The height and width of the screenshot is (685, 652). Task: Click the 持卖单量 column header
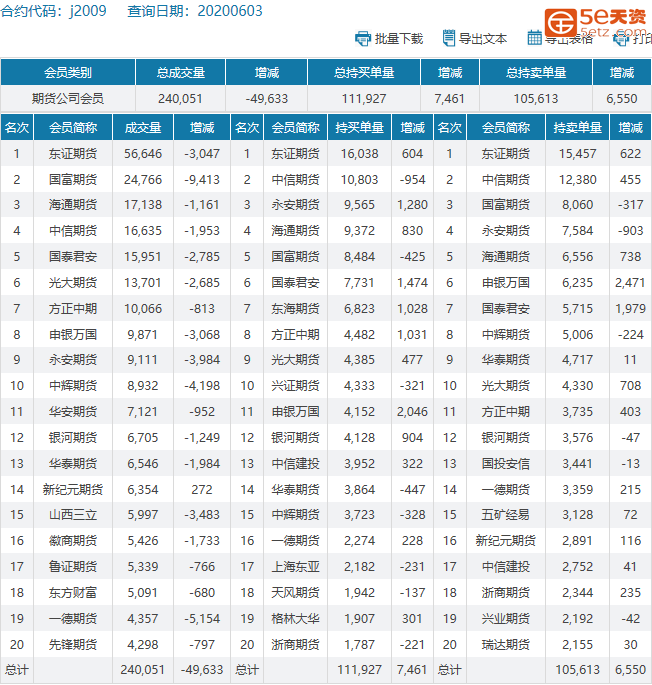click(577, 128)
